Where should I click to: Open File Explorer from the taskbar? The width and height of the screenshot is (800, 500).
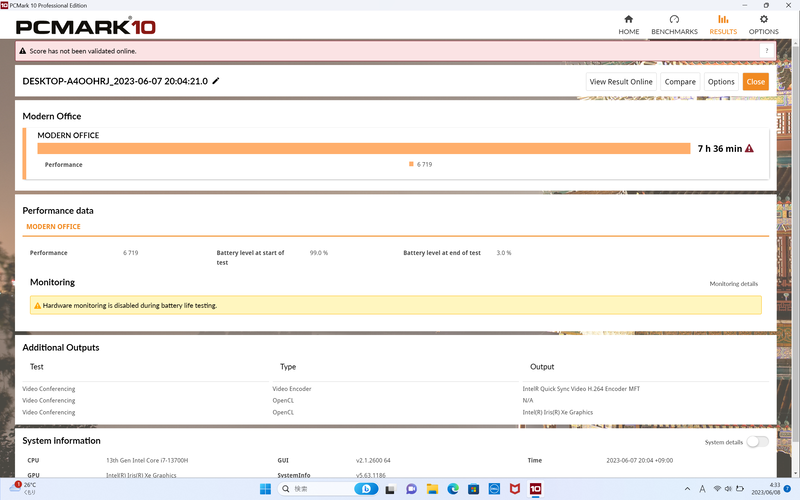(432, 489)
